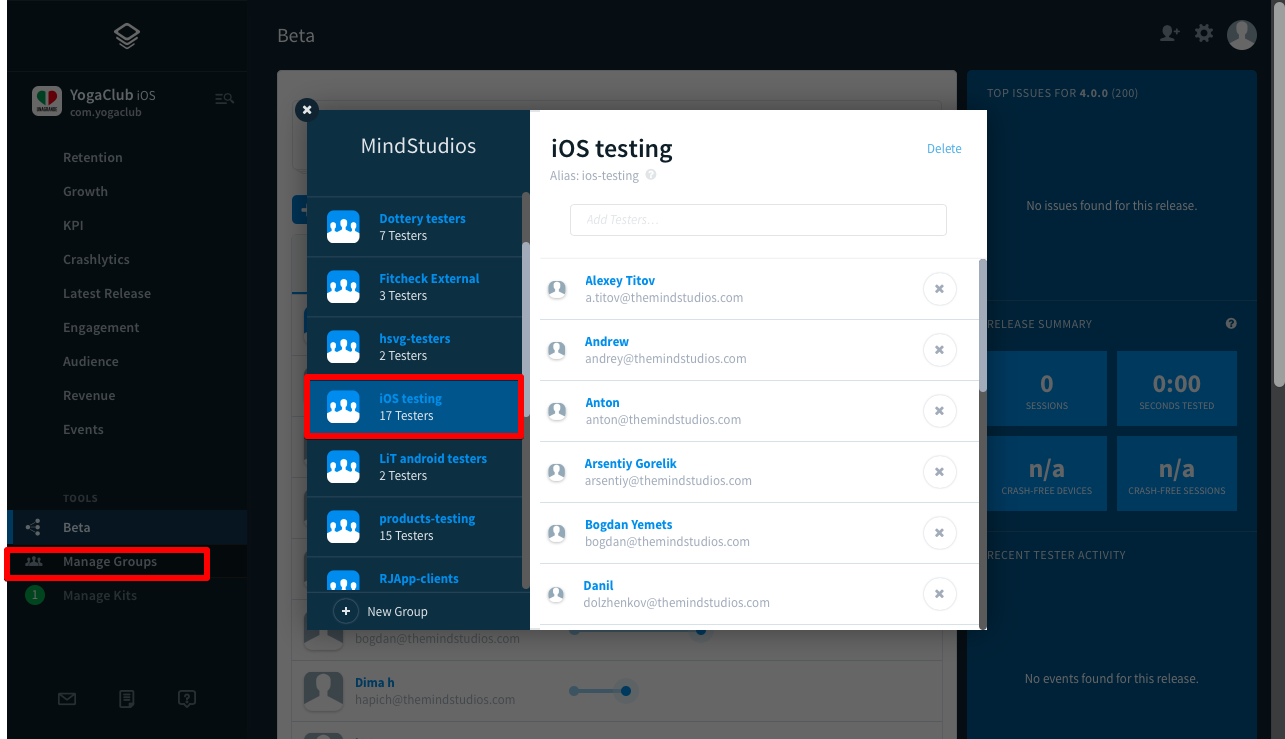Click the Dottery testers group icon

tap(343, 227)
